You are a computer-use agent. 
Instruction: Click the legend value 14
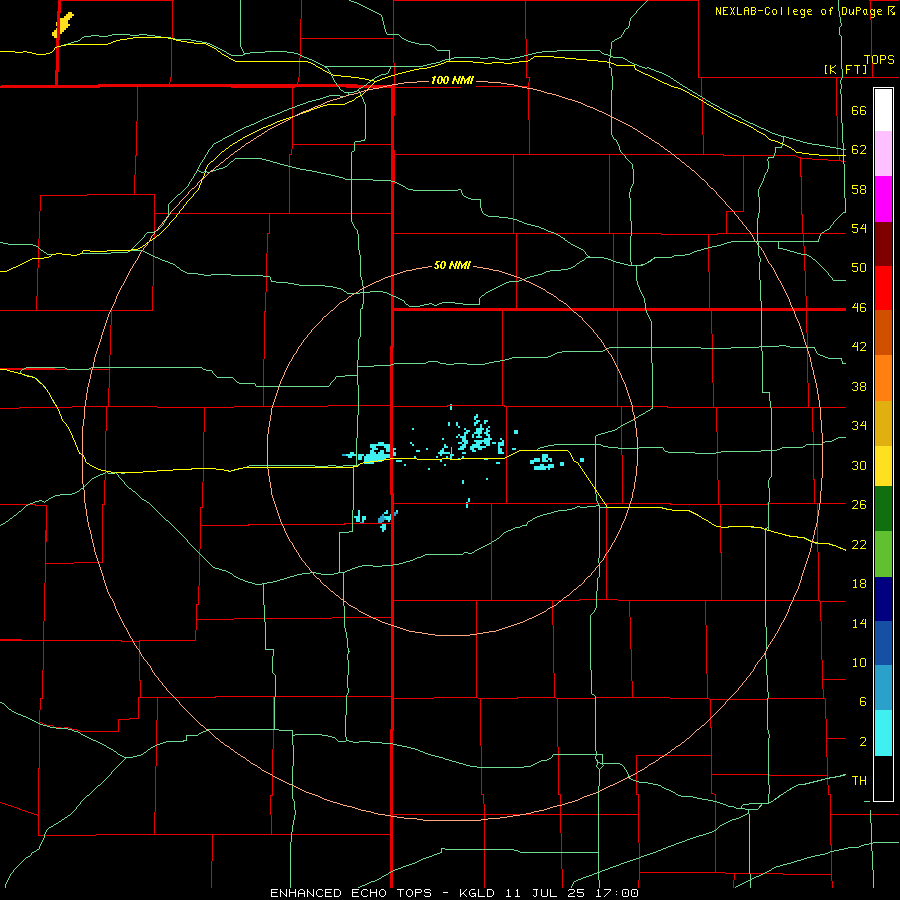[859, 623]
